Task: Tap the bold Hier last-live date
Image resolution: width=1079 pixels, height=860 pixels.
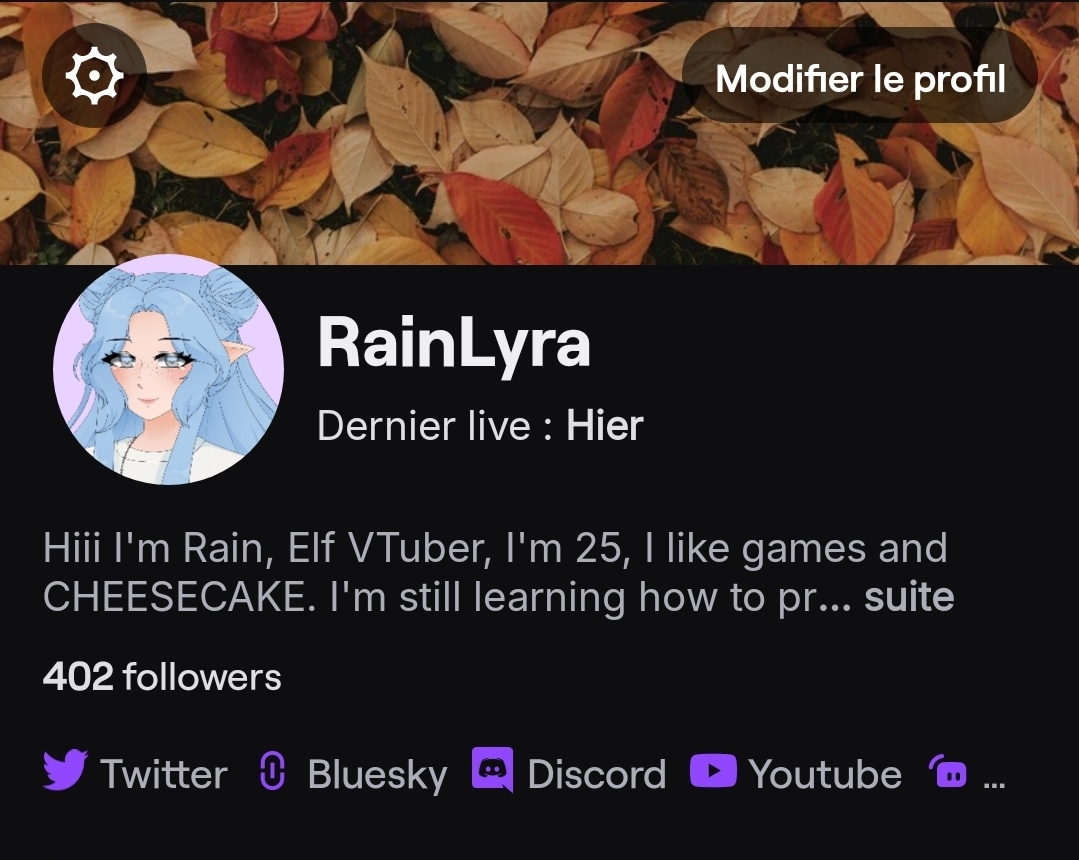Action: [604, 425]
